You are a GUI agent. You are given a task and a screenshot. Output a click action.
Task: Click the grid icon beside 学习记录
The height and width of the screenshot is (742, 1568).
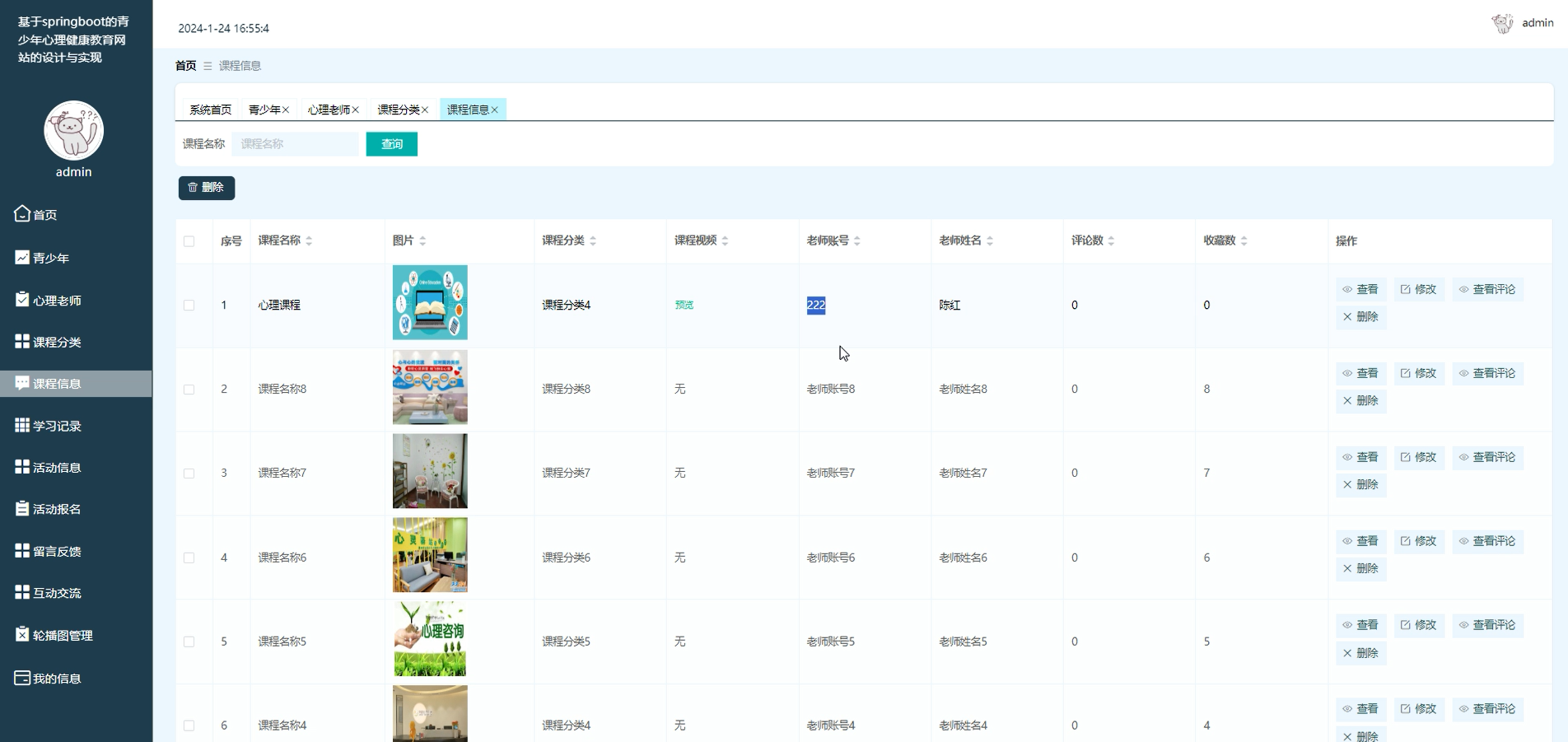click(x=22, y=425)
